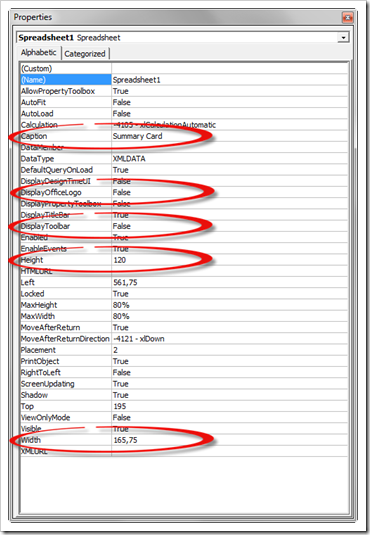Select the MaxHeight property

(x=39, y=305)
